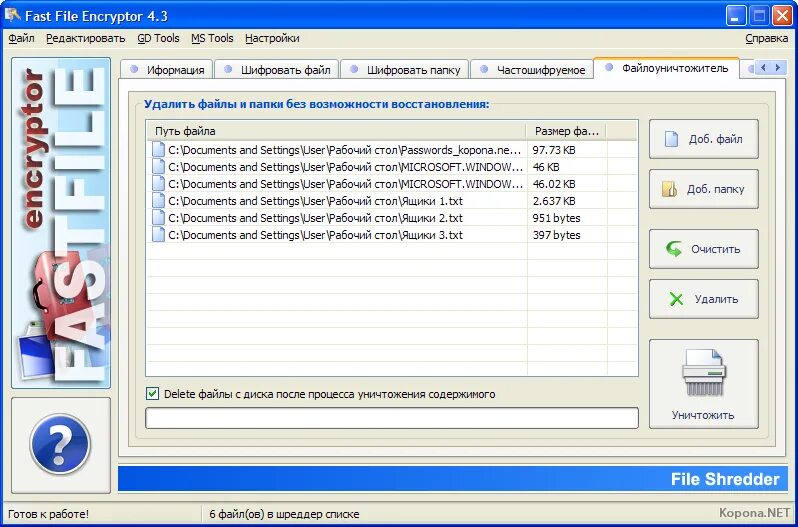Minimize the Fast File Encryptor window
The width and height of the screenshot is (798, 527).
(x=735, y=16)
